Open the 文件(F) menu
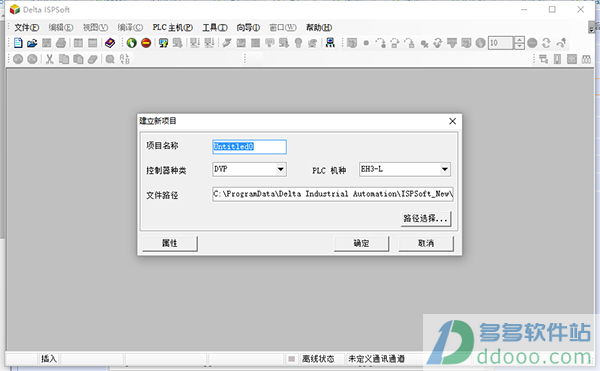The width and height of the screenshot is (600, 371). (27, 28)
